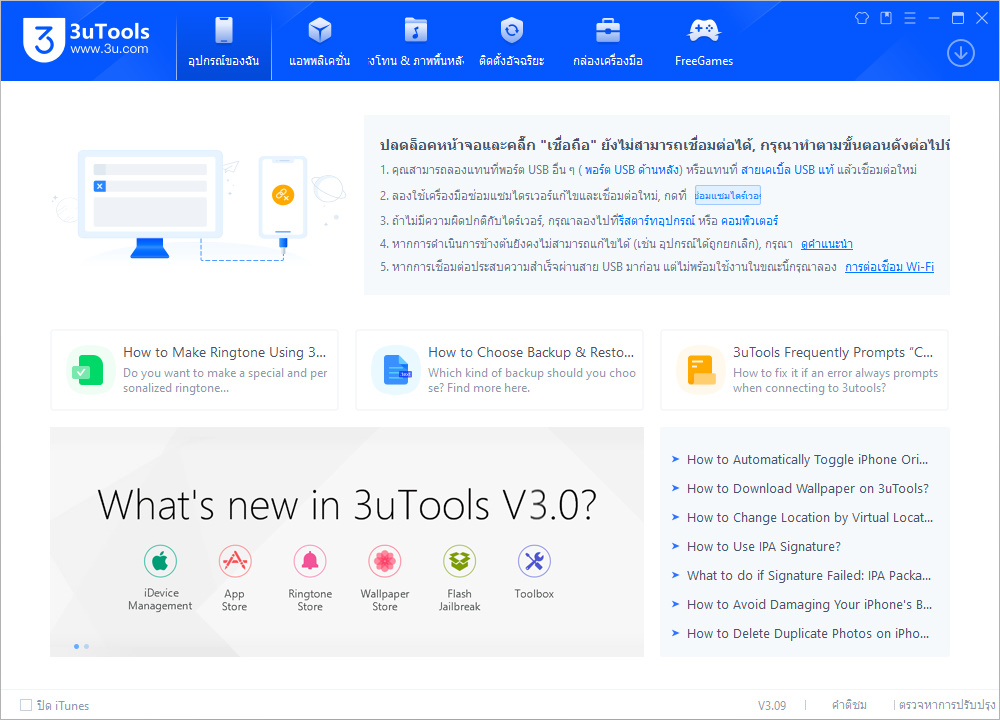This screenshot has height=720, width=1000.
Task: Click the green ringtone article icon
Action: 89,371
